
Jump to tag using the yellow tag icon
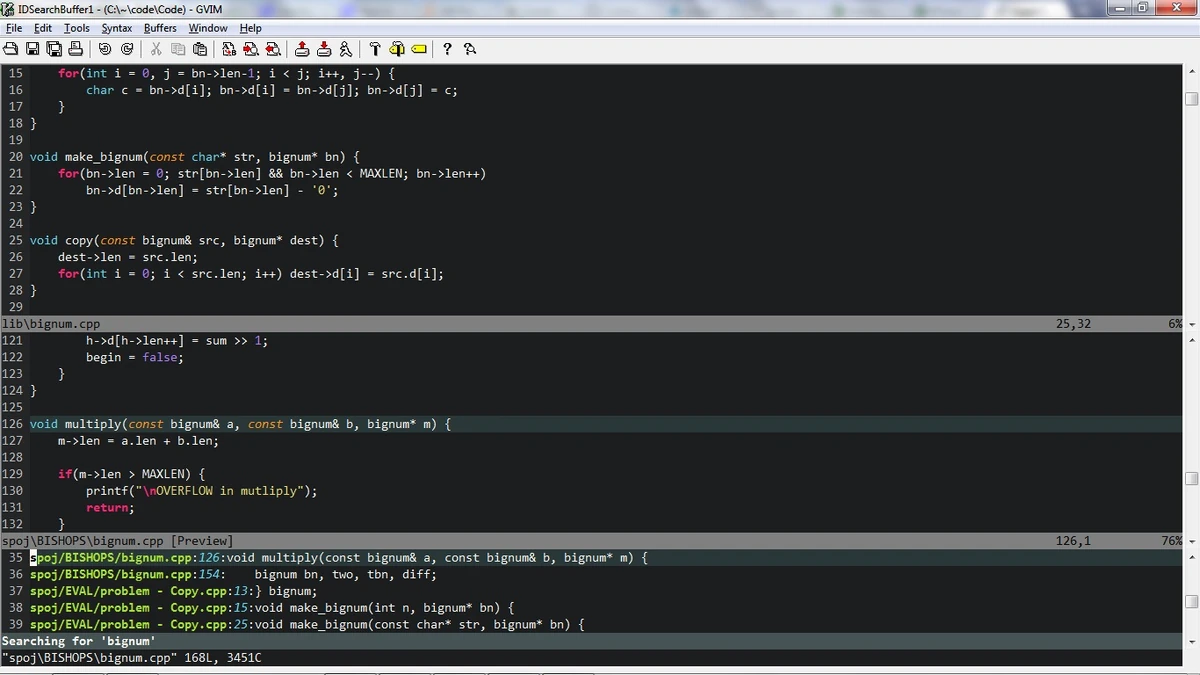click(x=418, y=49)
